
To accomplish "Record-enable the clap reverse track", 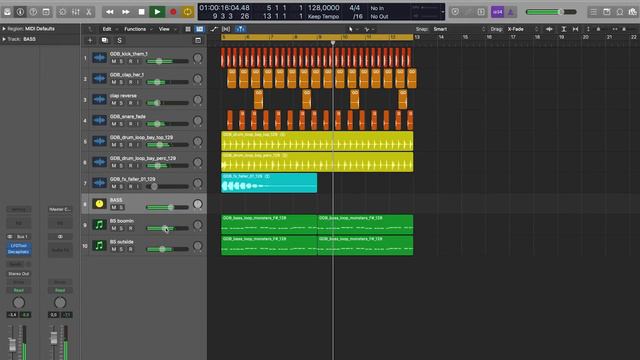I will pos(130,103).
